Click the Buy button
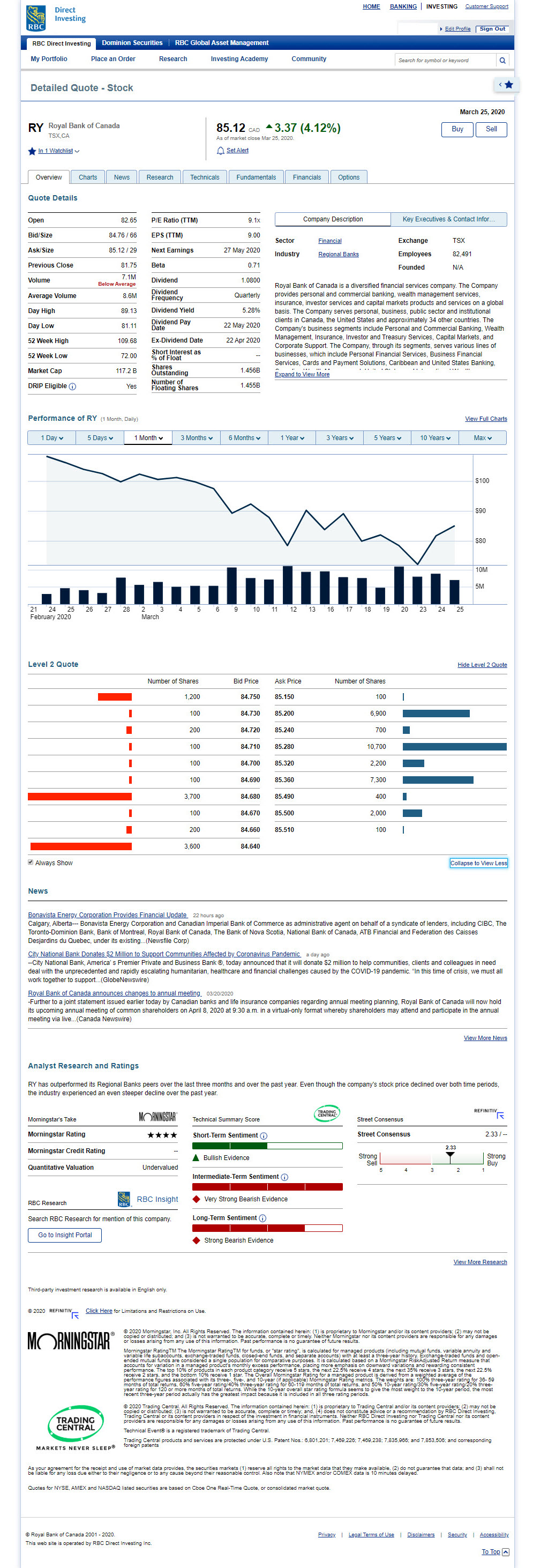Viewport: 533px width, 1568px height. tap(457, 129)
